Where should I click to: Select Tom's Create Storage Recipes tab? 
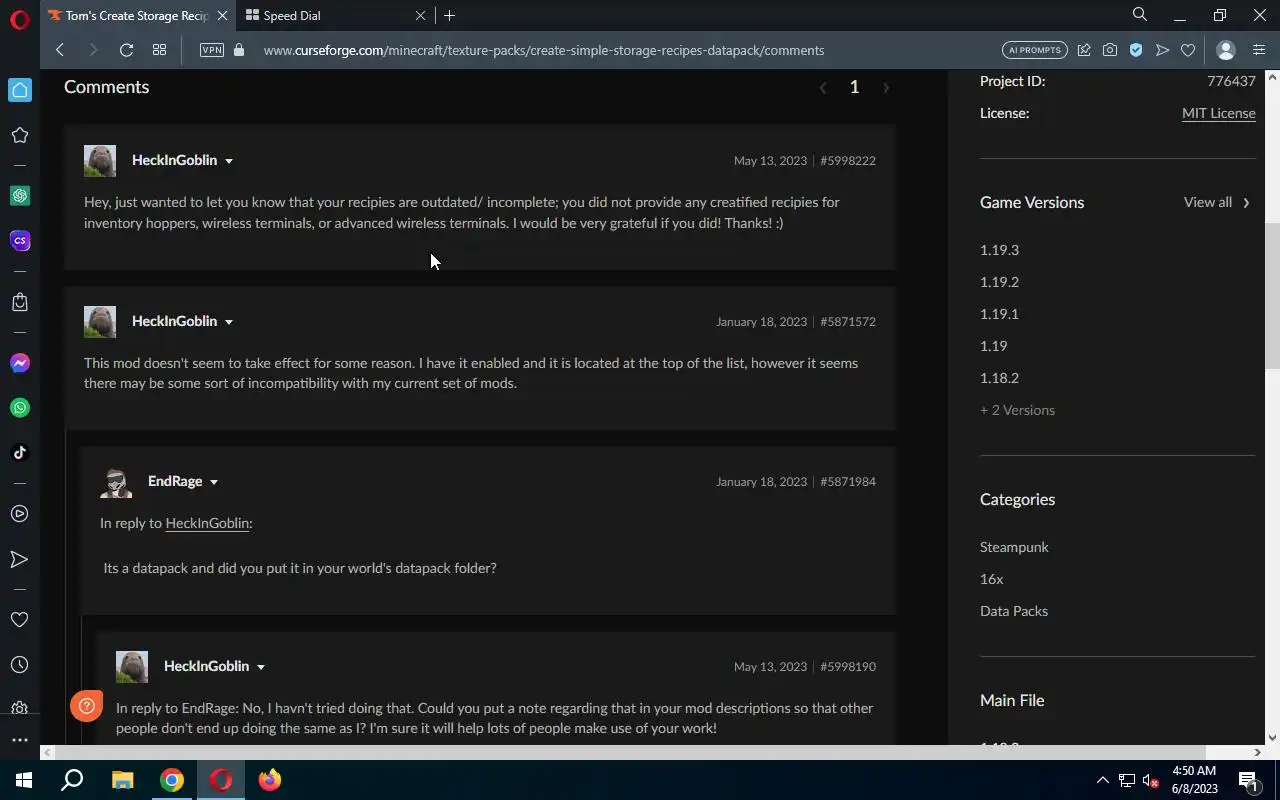point(138,15)
